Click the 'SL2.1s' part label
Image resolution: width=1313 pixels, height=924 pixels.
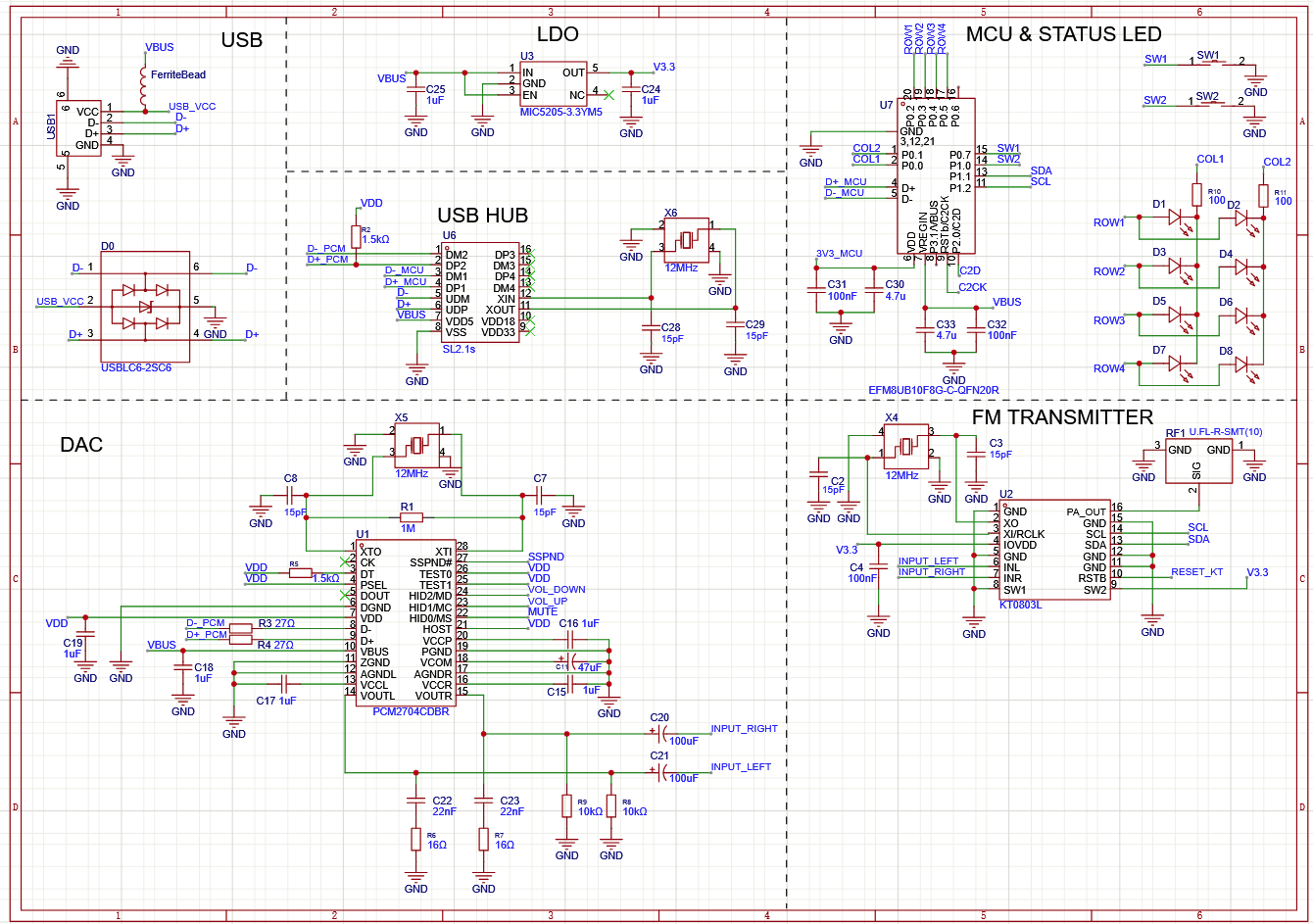[459, 349]
